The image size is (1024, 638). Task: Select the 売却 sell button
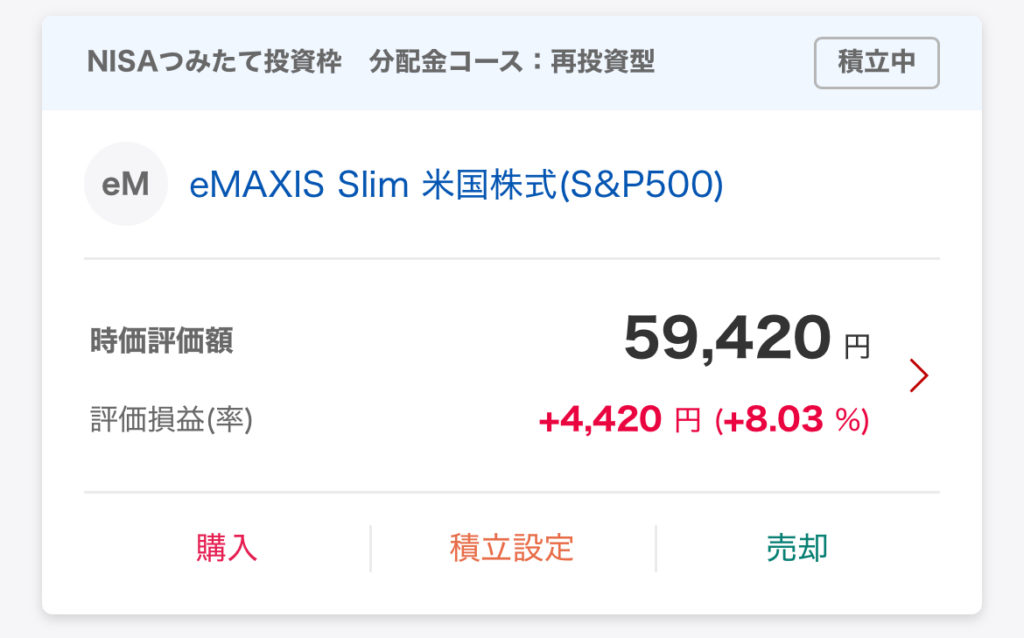[x=797, y=548]
